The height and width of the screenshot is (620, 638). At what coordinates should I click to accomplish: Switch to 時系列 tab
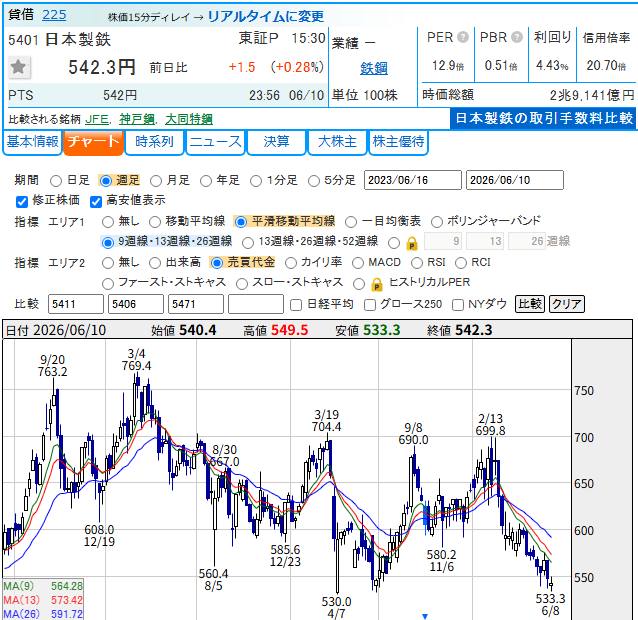[x=154, y=142]
